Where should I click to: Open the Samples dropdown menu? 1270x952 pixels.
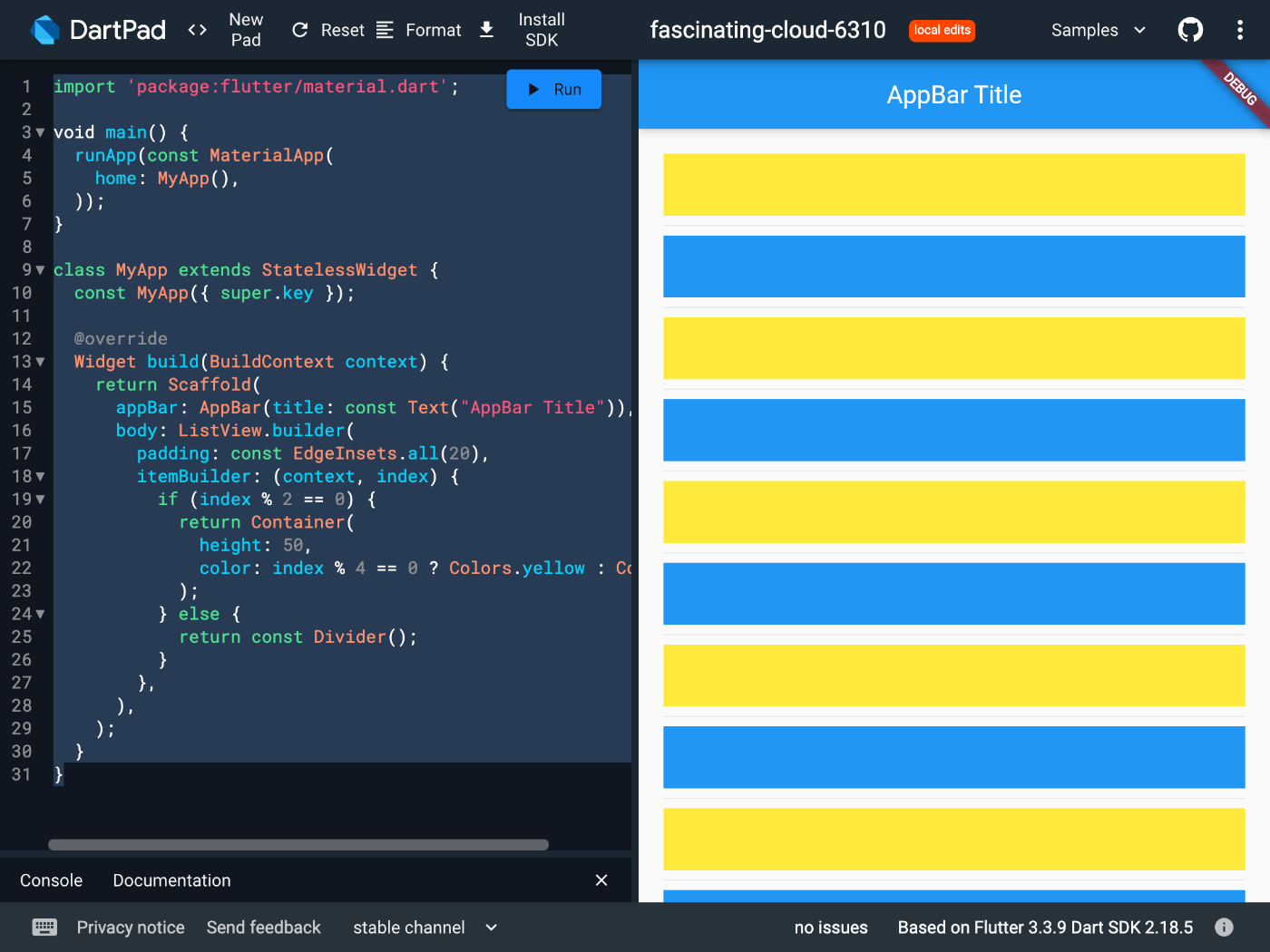click(x=1099, y=30)
